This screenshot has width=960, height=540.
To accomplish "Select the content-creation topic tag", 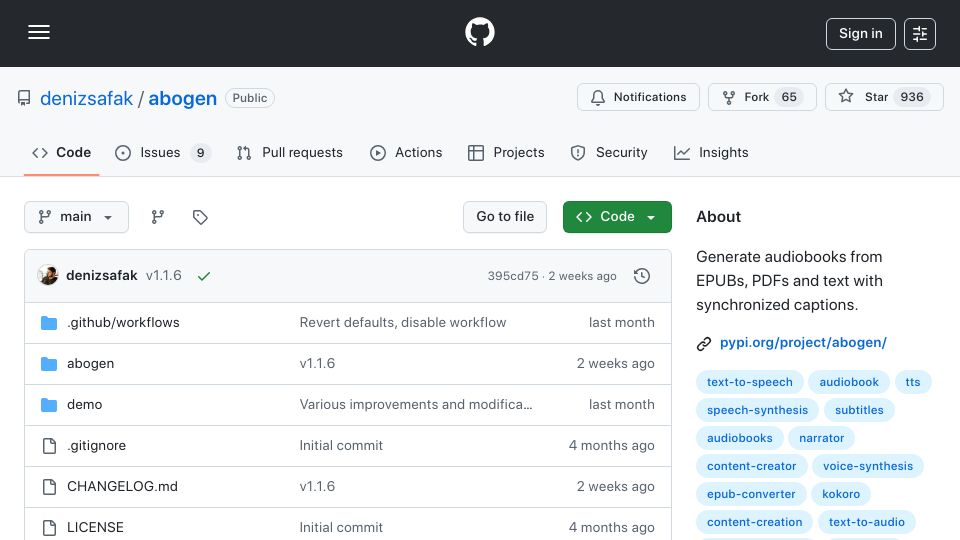I will (x=754, y=523).
